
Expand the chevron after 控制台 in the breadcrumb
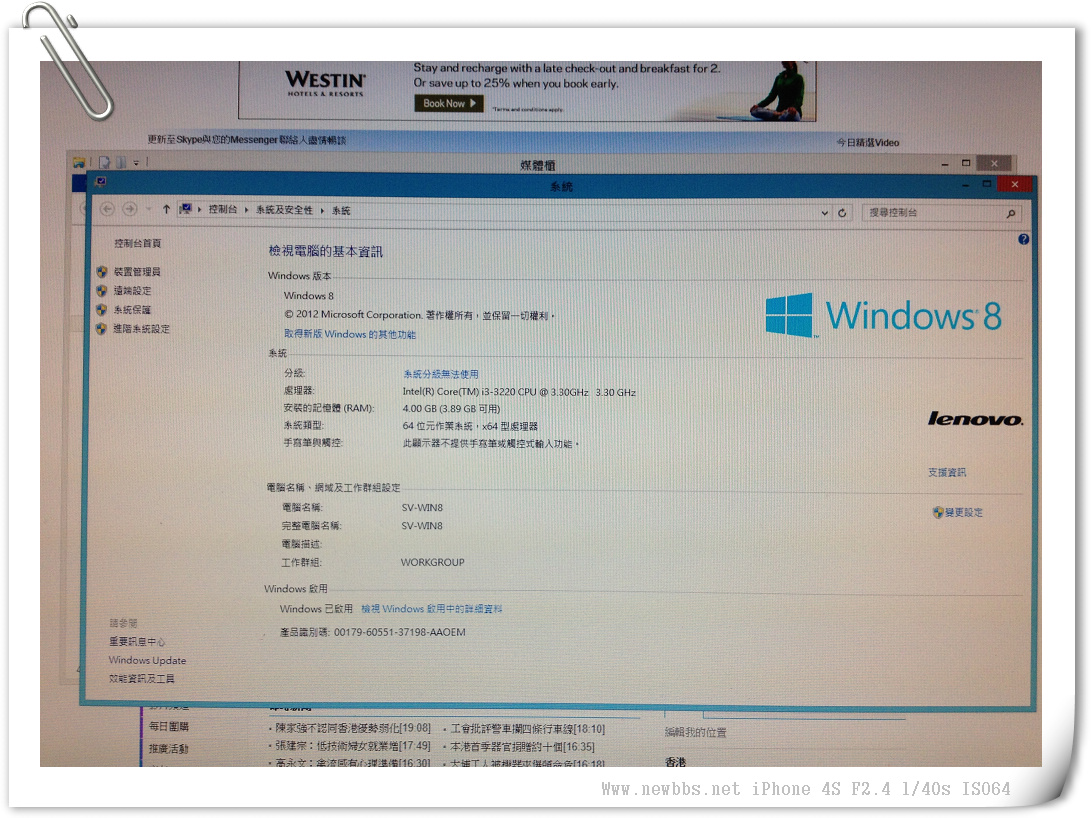tap(247, 211)
